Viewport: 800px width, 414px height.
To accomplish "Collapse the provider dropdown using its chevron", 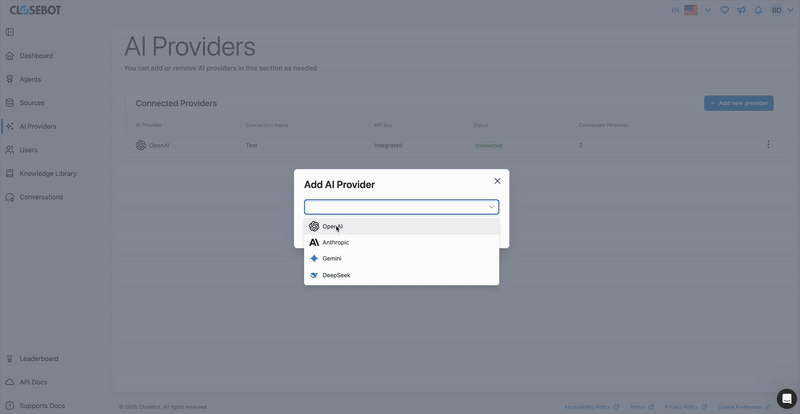I will [x=492, y=207].
